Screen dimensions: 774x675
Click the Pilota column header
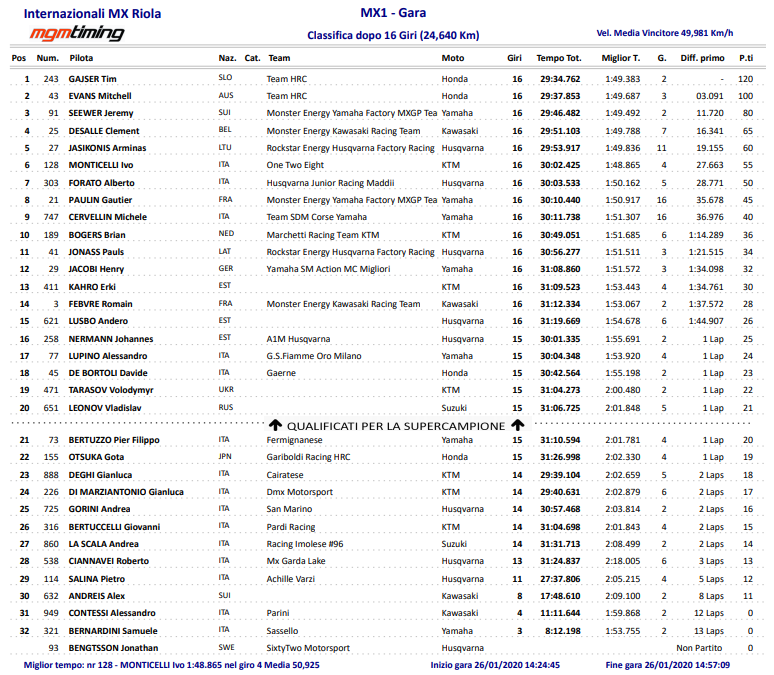82,58
